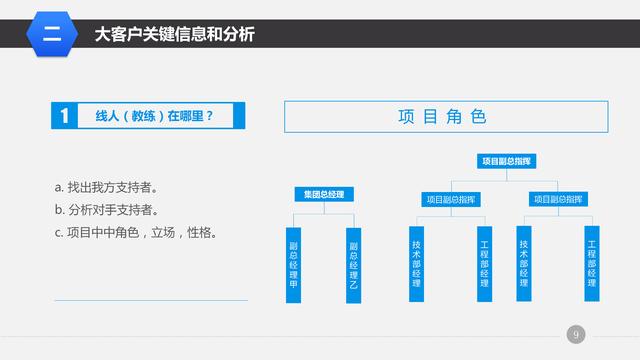Click the 集团总经理 org chart box

pyautogui.click(x=324, y=194)
